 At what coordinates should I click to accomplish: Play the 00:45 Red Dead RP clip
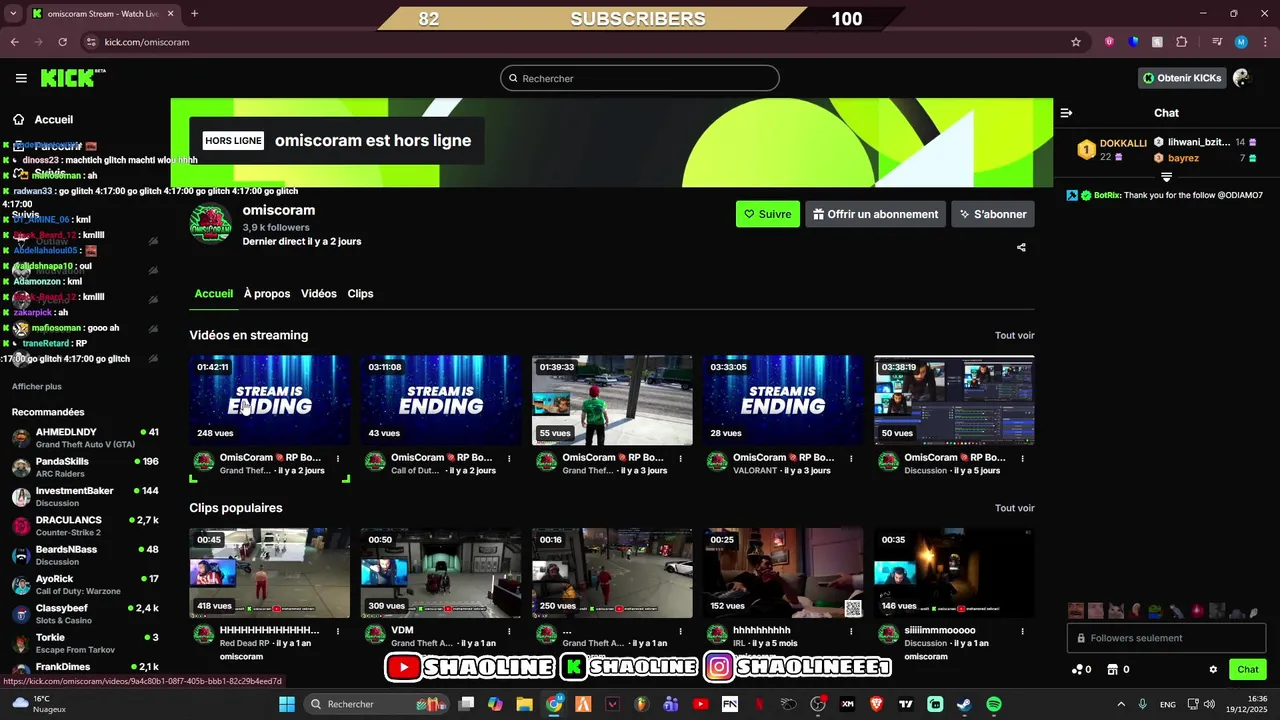click(x=270, y=573)
